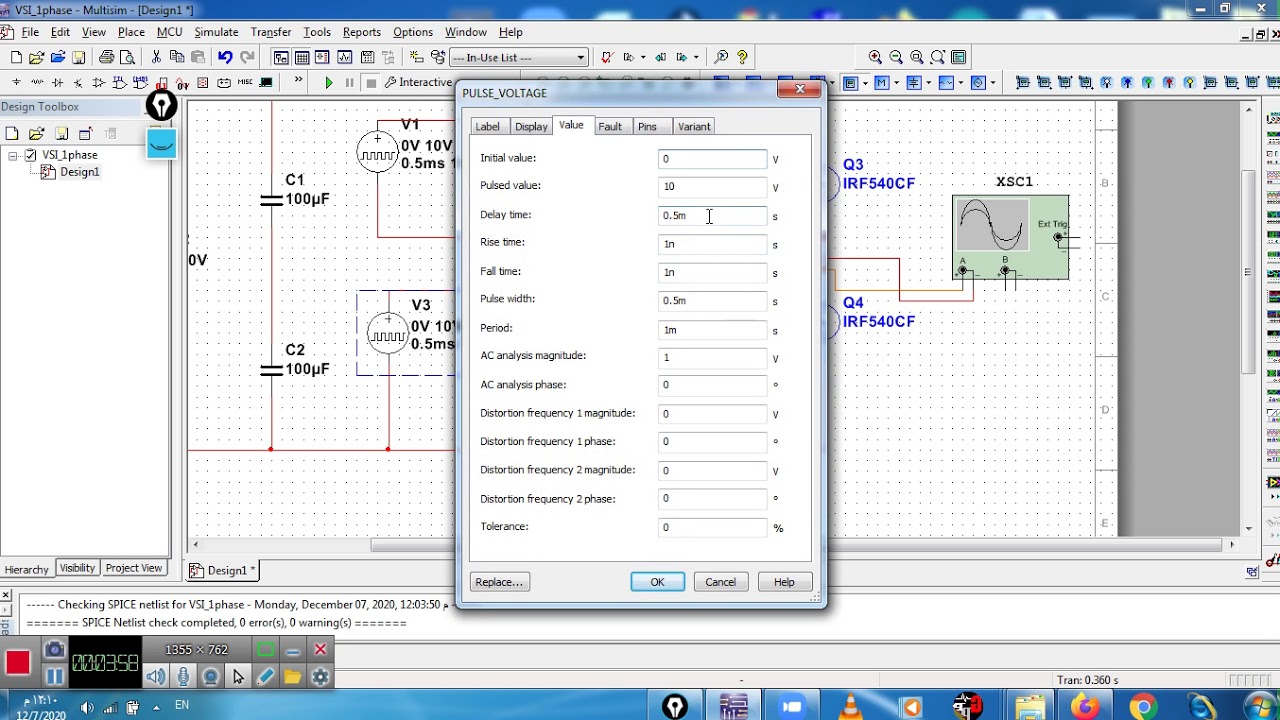The image size is (1280, 720).
Task: Place a transistor component
Action: (x=77, y=82)
